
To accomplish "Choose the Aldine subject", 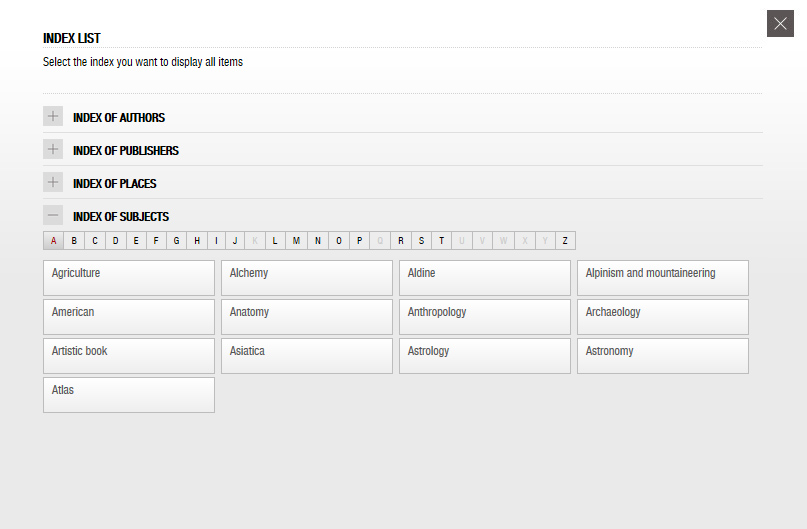I will pos(485,278).
